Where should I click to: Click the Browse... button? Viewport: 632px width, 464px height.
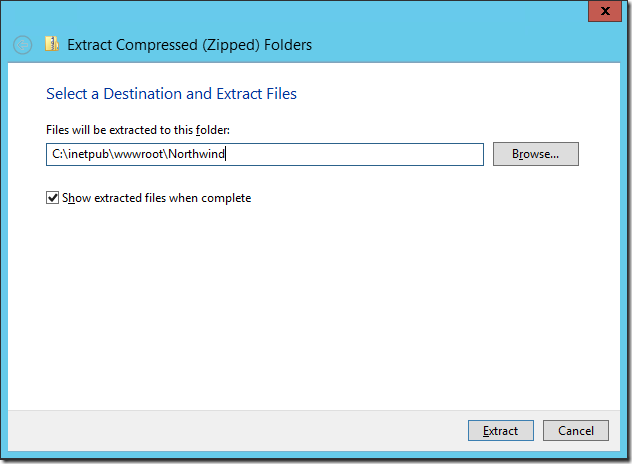tap(535, 154)
